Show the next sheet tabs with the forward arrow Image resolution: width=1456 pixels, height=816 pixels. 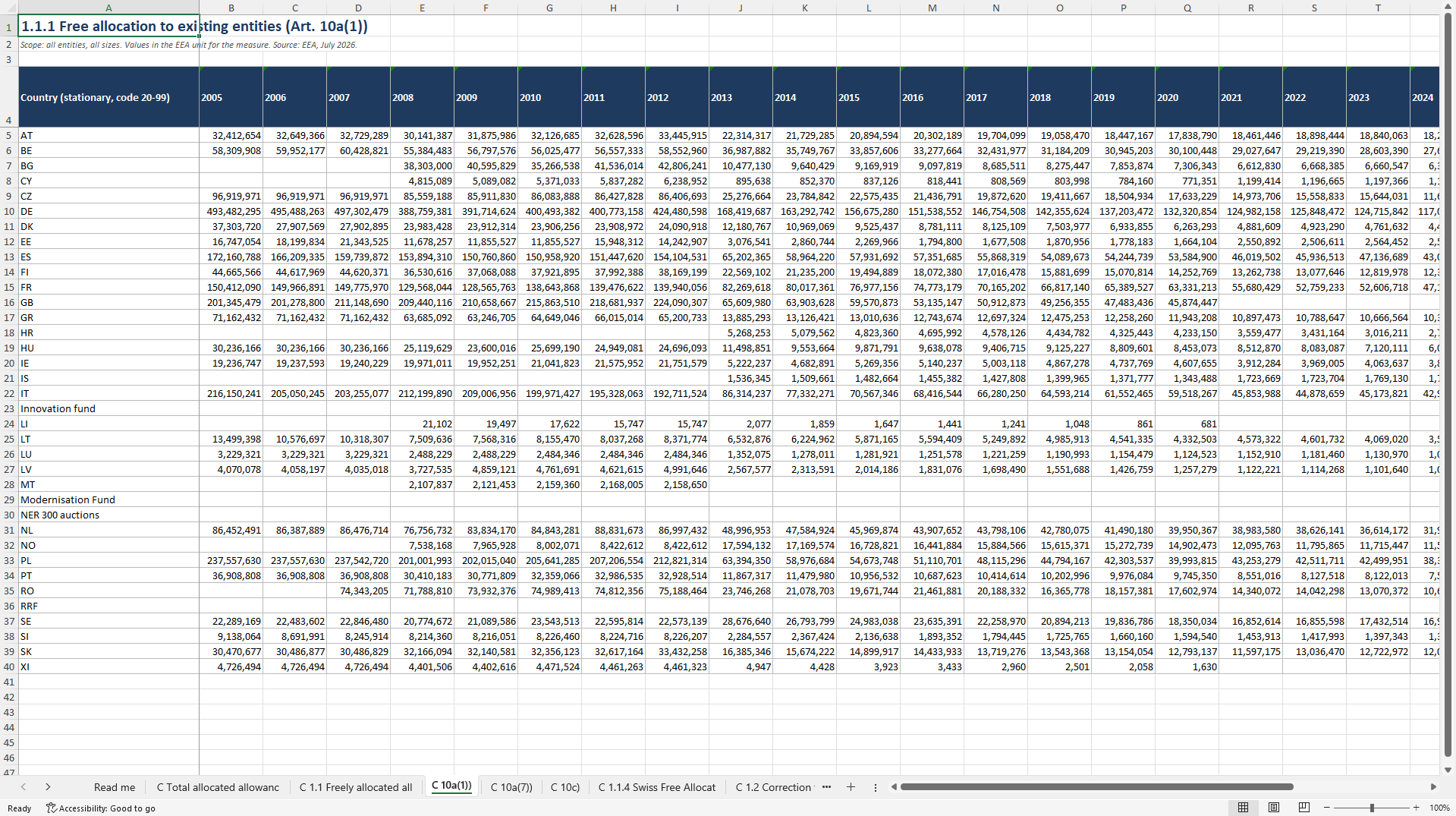coord(48,787)
